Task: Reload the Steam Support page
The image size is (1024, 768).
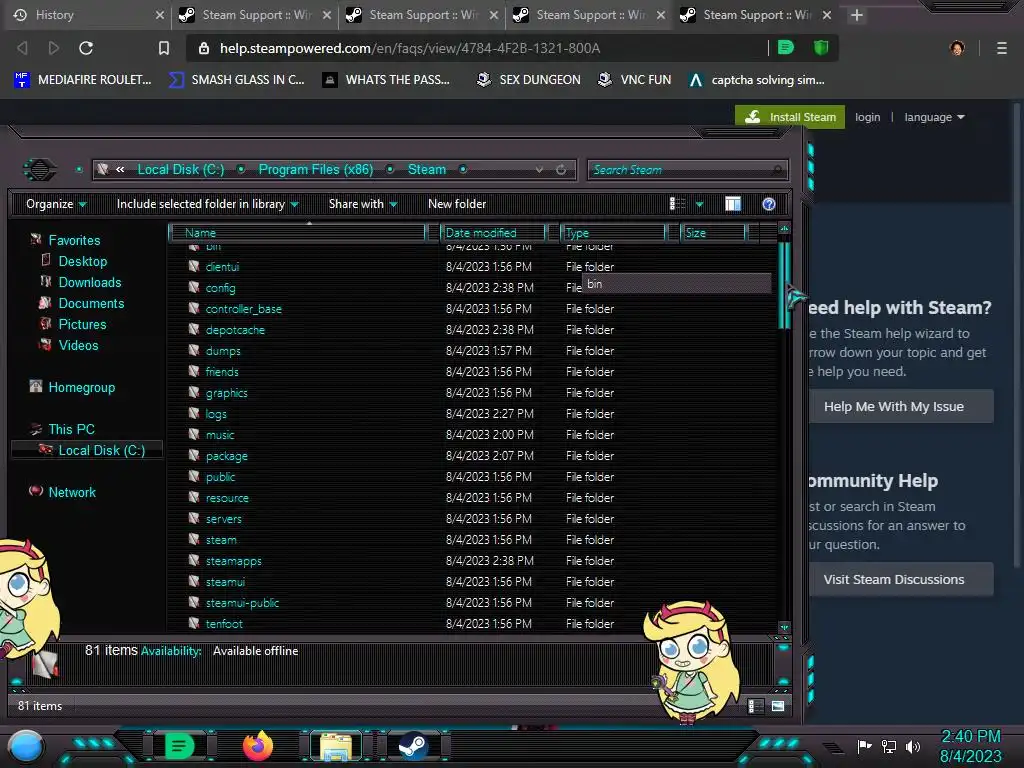Action: point(86,48)
